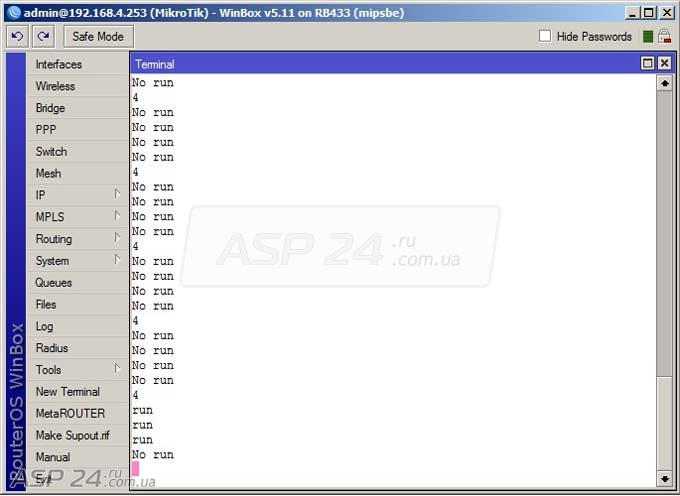
Task: Open the Manual menu item
Action: pos(78,457)
